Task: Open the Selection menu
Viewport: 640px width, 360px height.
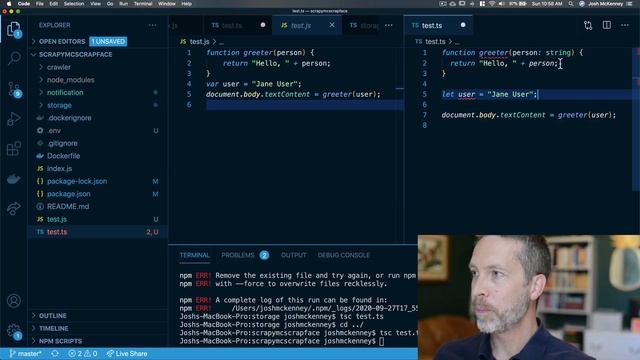Action: pyautogui.click(x=74, y=4)
